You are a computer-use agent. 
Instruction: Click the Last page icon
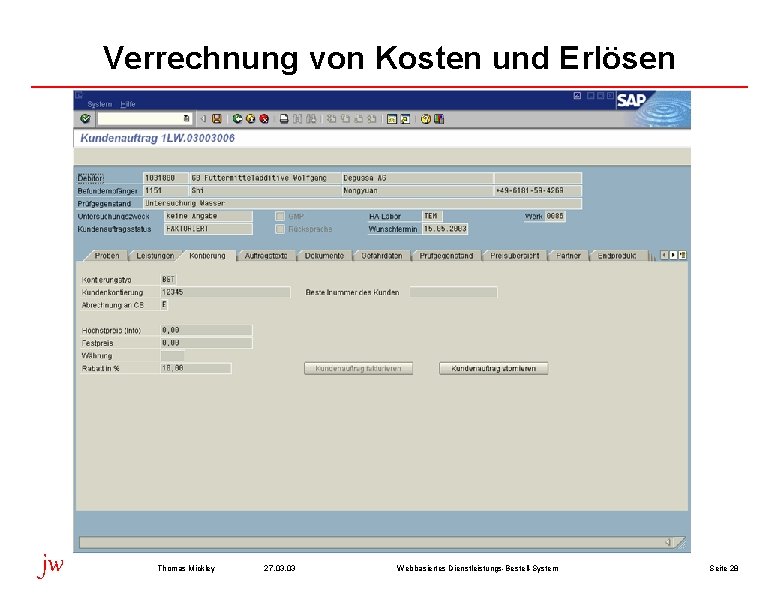point(372,119)
